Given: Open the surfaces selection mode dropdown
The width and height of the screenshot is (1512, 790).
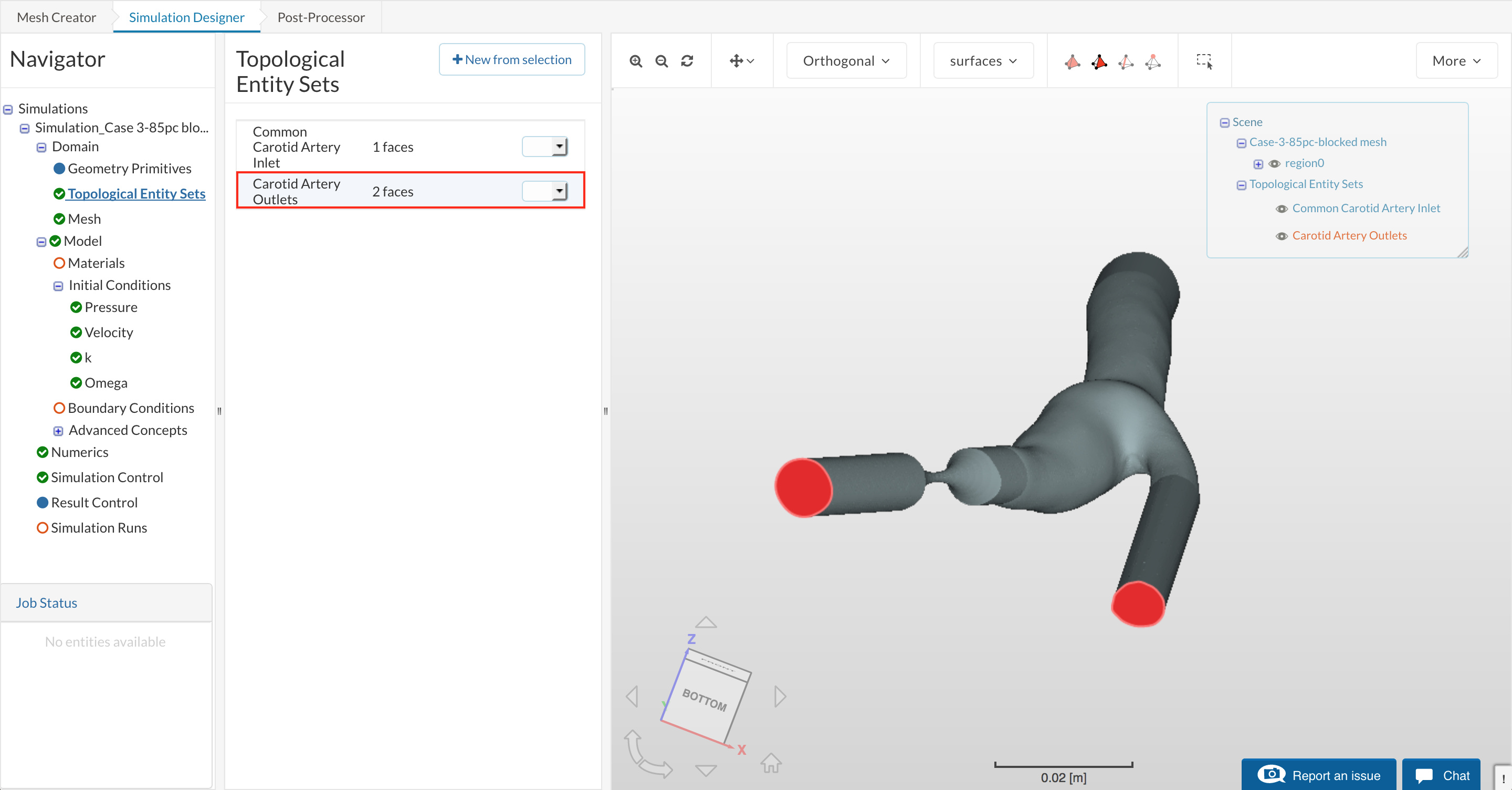Looking at the screenshot, I should point(983,61).
